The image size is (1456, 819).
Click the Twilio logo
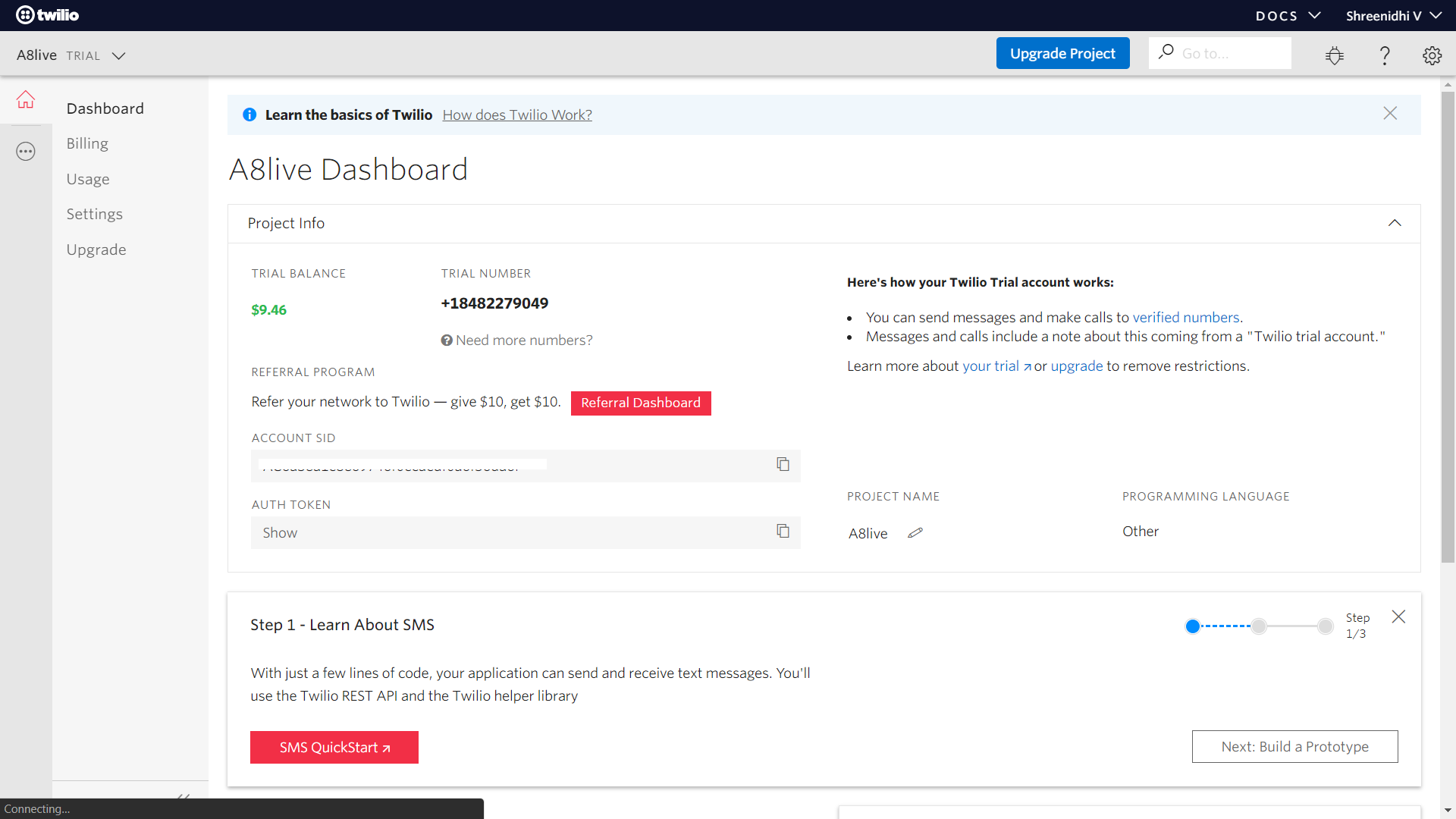[x=47, y=15]
